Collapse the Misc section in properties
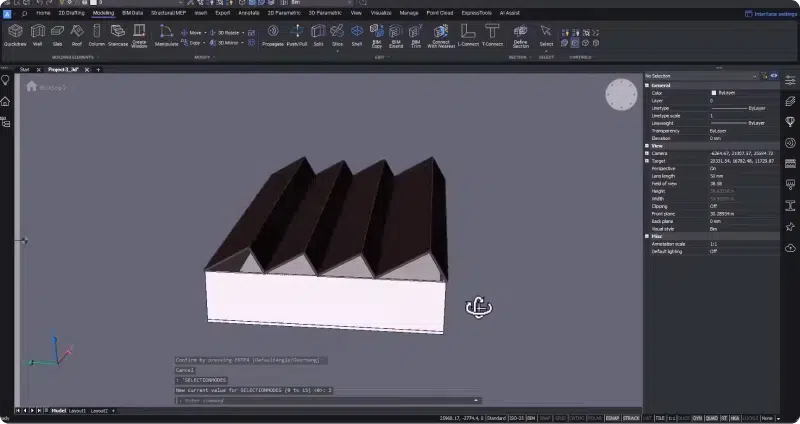800x424 pixels. click(x=647, y=236)
